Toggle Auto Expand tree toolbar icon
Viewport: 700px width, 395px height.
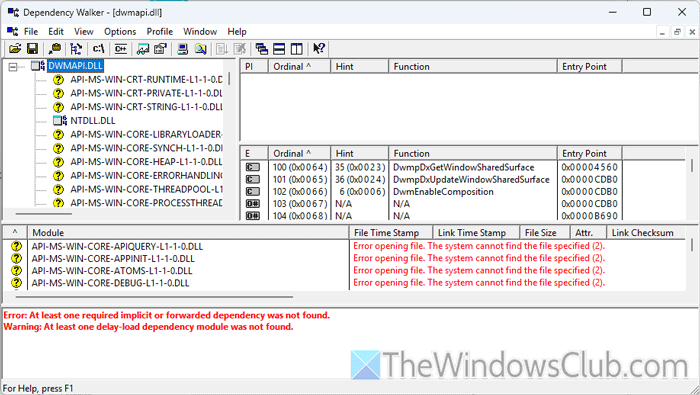76,49
